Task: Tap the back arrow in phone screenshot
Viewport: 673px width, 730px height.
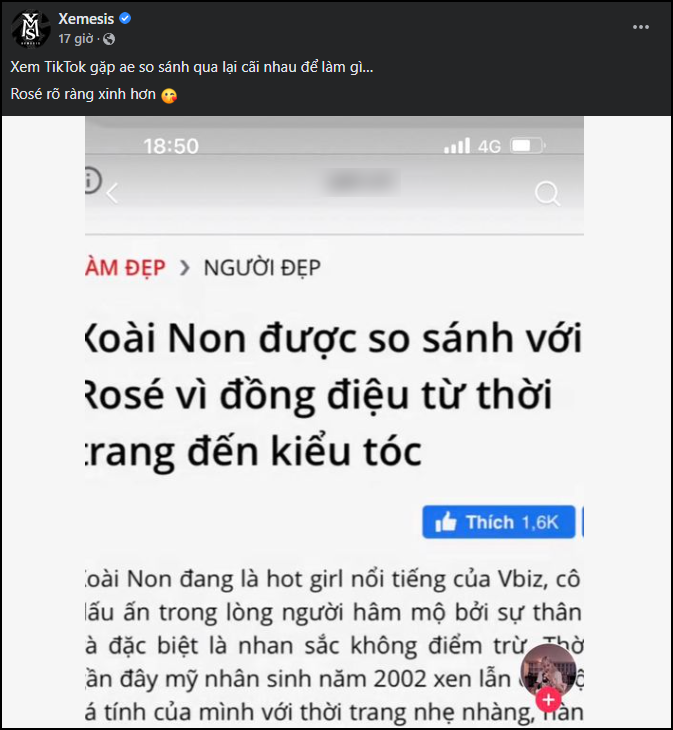Action: click(x=112, y=193)
